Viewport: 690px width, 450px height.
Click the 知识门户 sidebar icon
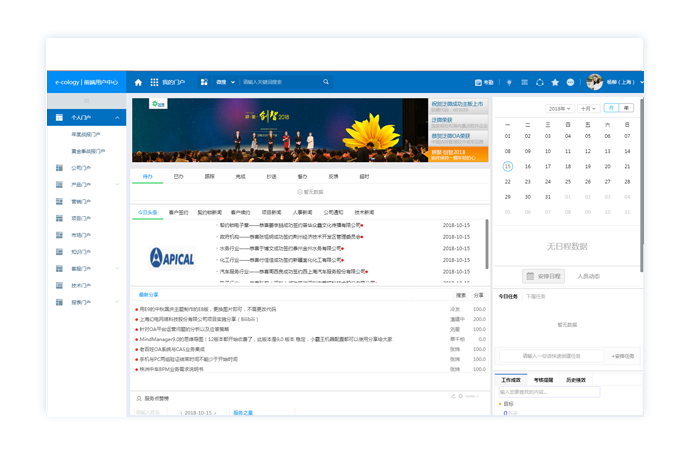tap(59, 252)
